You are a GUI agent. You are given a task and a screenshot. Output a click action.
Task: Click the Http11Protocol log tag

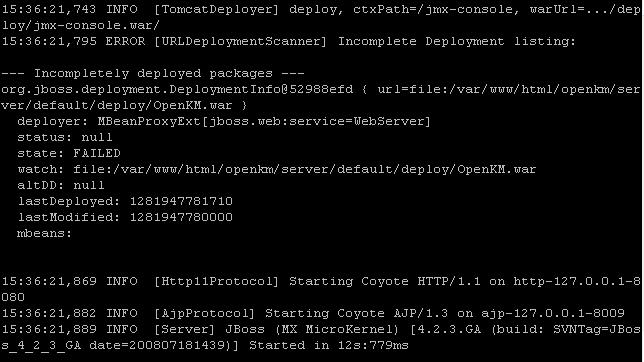216,281
